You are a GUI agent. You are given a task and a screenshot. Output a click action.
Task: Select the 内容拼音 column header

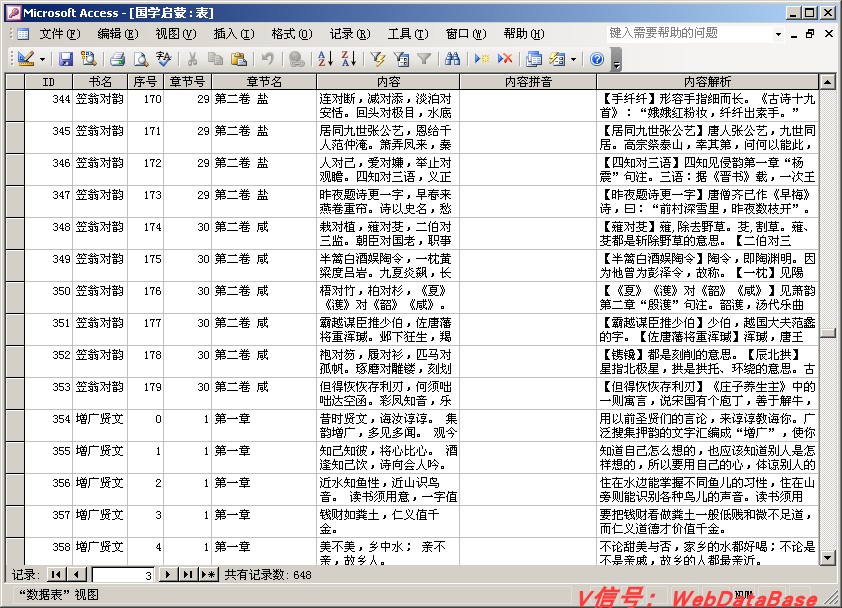[x=528, y=82]
